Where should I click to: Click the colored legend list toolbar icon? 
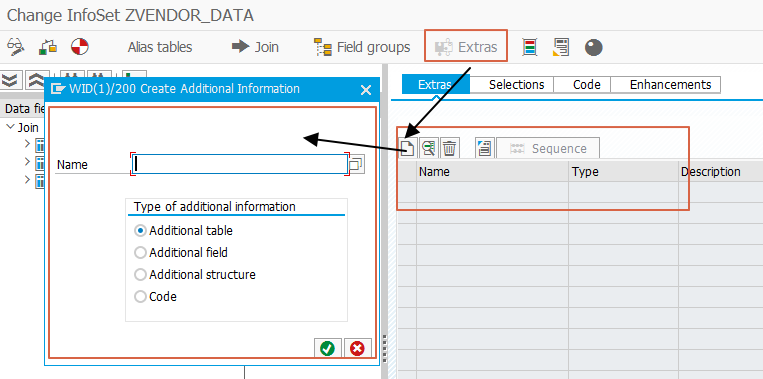point(529,47)
